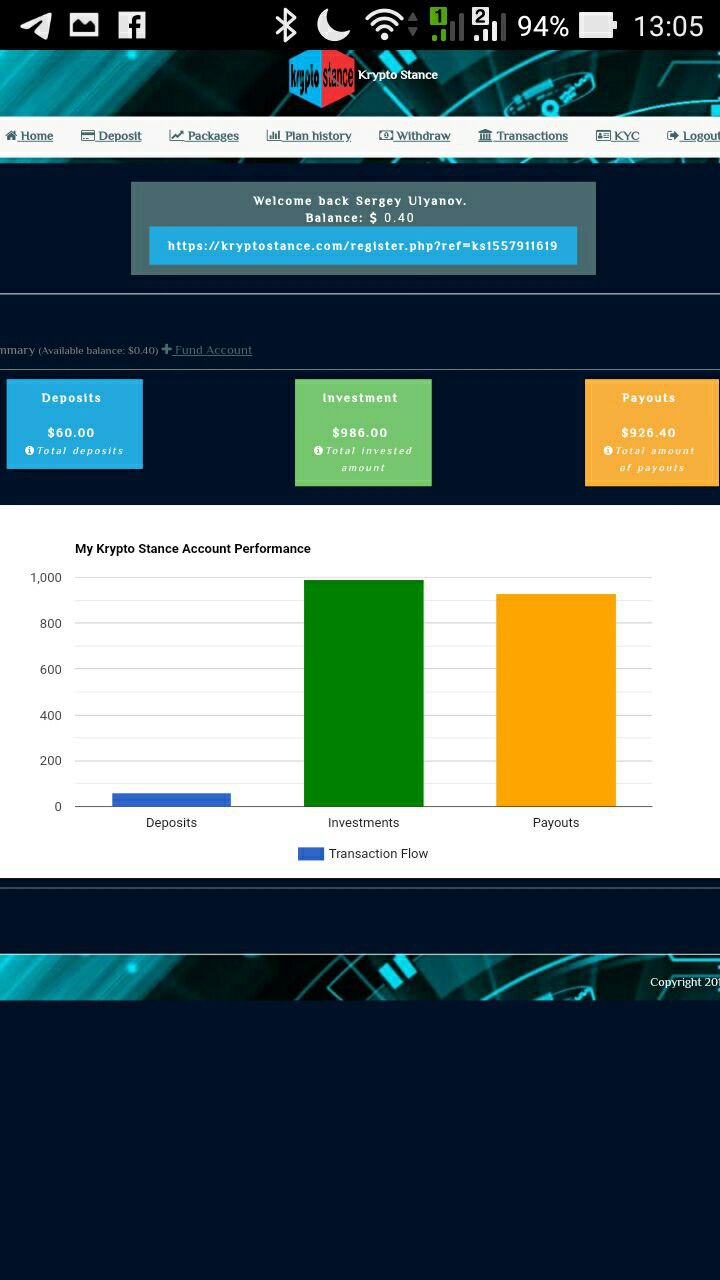Click the info icon beside Total deposits
This screenshot has height=1280, width=720.
pyautogui.click(x=30, y=451)
